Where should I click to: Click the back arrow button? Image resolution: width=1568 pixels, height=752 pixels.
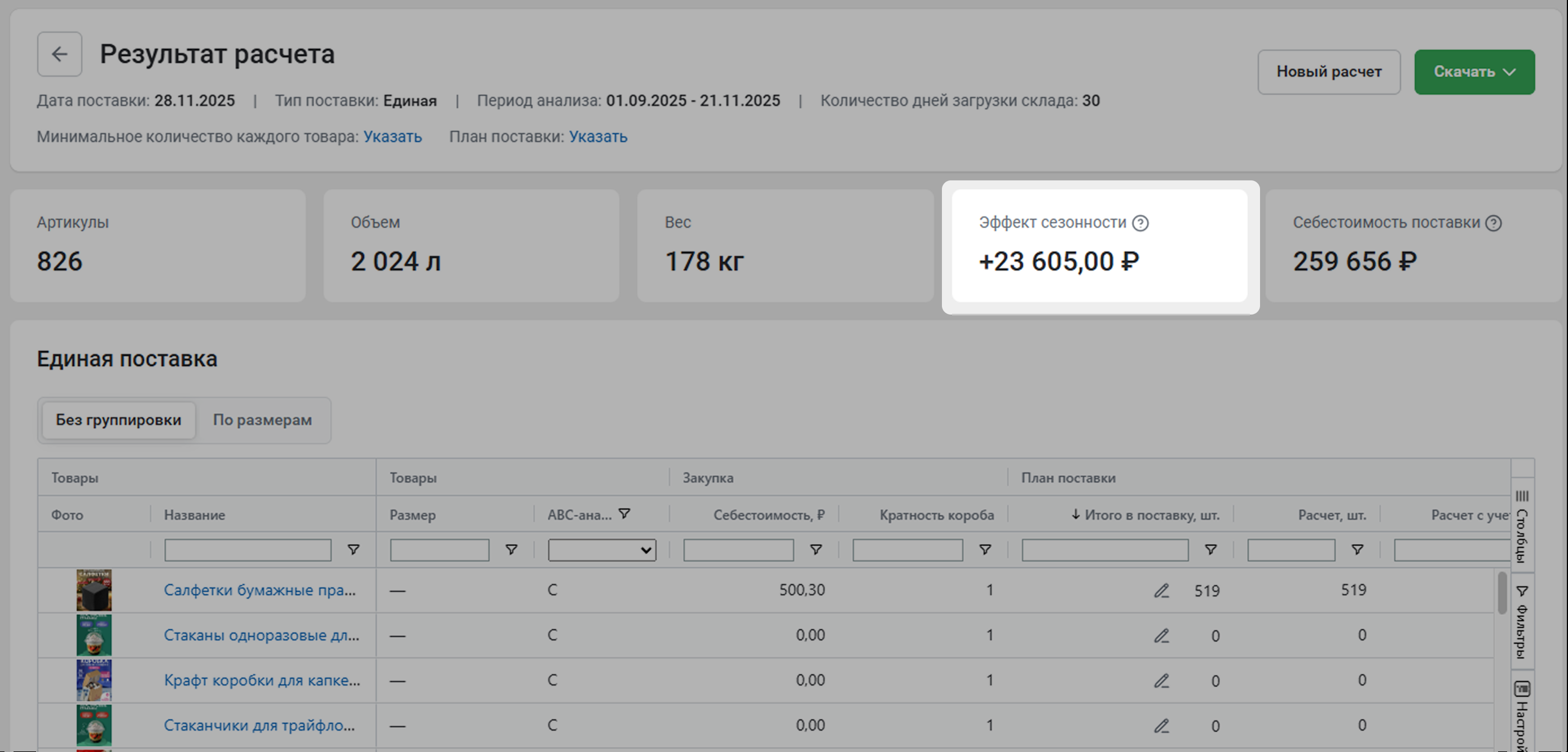tap(59, 54)
